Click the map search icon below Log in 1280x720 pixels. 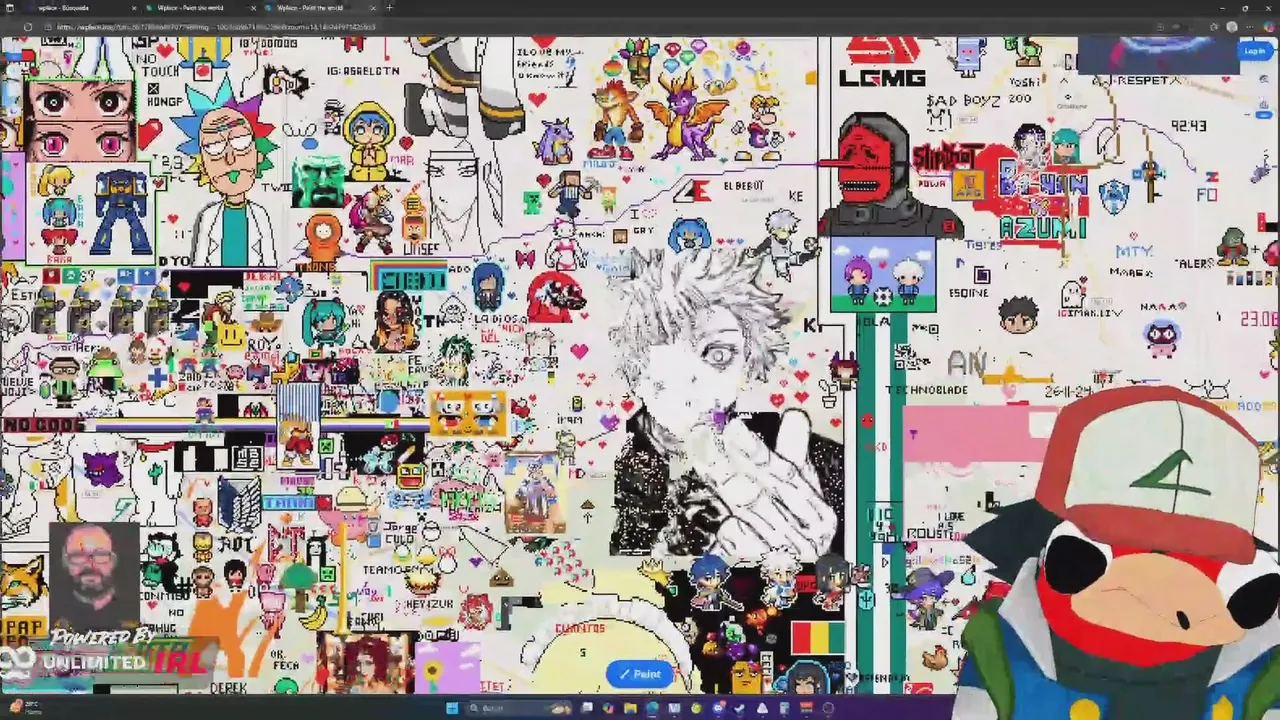[x=1264, y=79]
